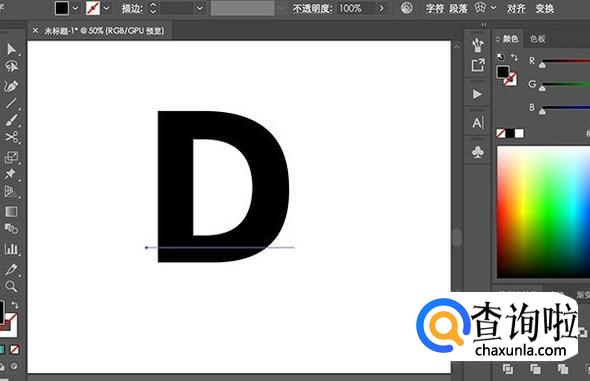Click stroke swatch in control bar
The width and height of the screenshot is (590, 381).
93,8
